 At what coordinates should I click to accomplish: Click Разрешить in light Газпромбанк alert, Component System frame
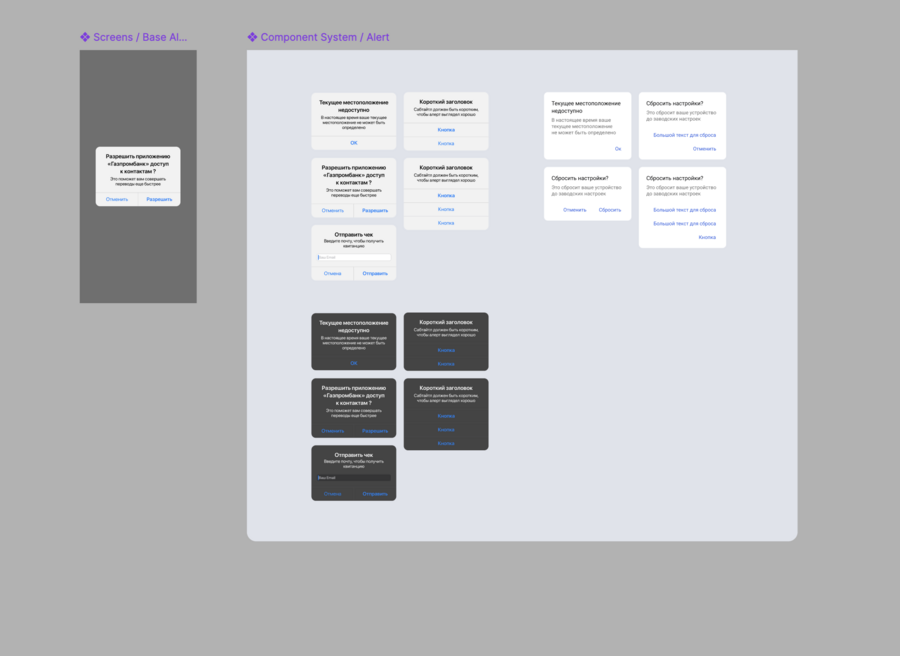[375, 211]
